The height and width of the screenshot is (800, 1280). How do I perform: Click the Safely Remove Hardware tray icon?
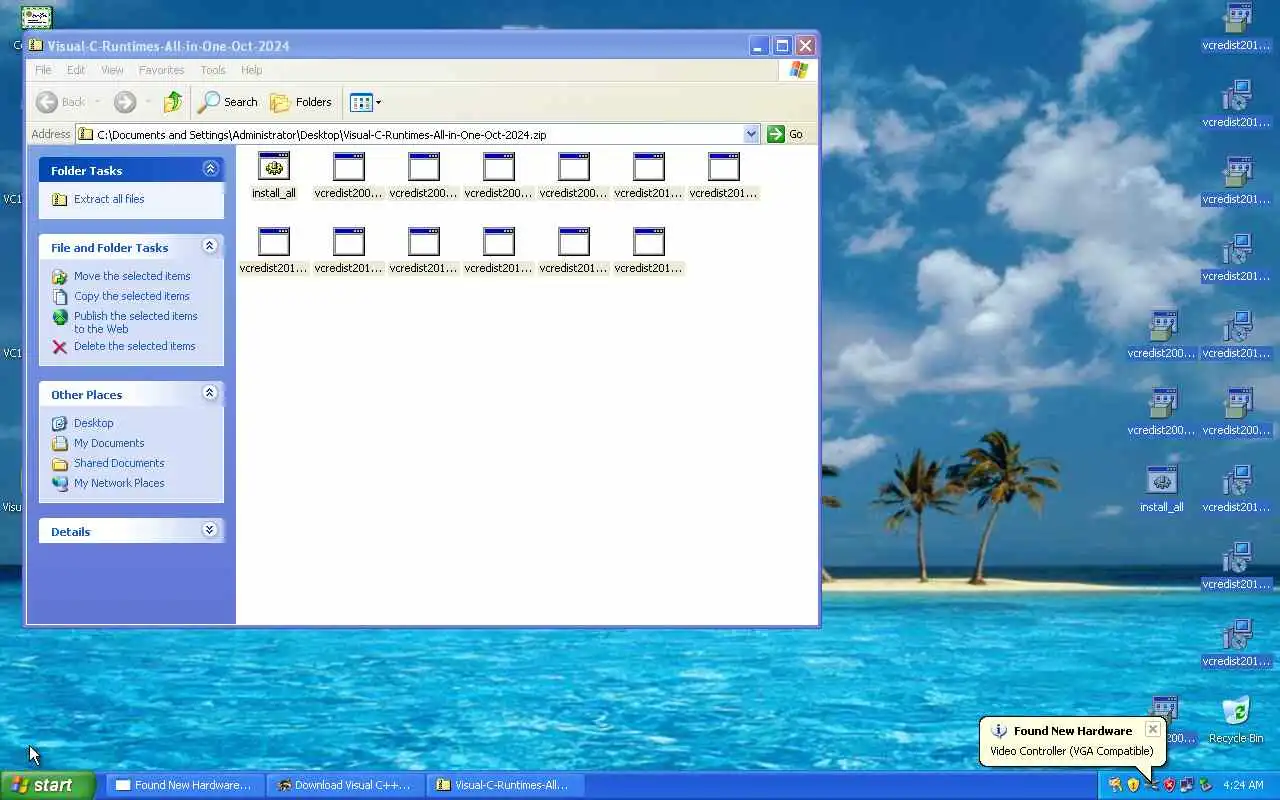pos(1205,785)
